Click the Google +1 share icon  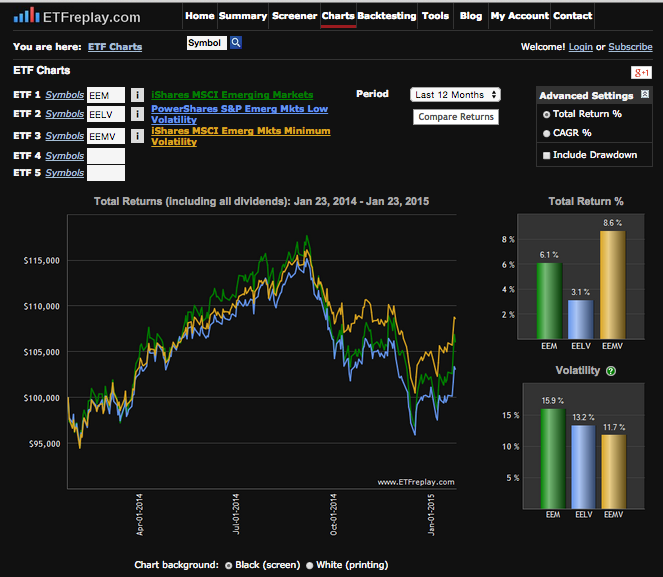[x=641, y=73]
